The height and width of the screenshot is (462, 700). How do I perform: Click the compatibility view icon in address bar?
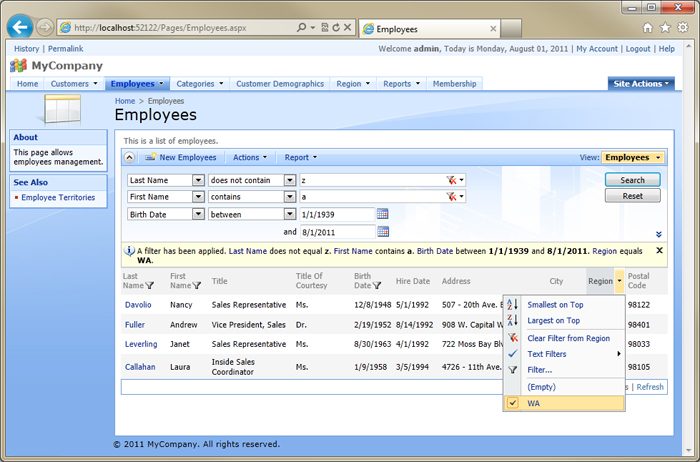tap(325, 28)
